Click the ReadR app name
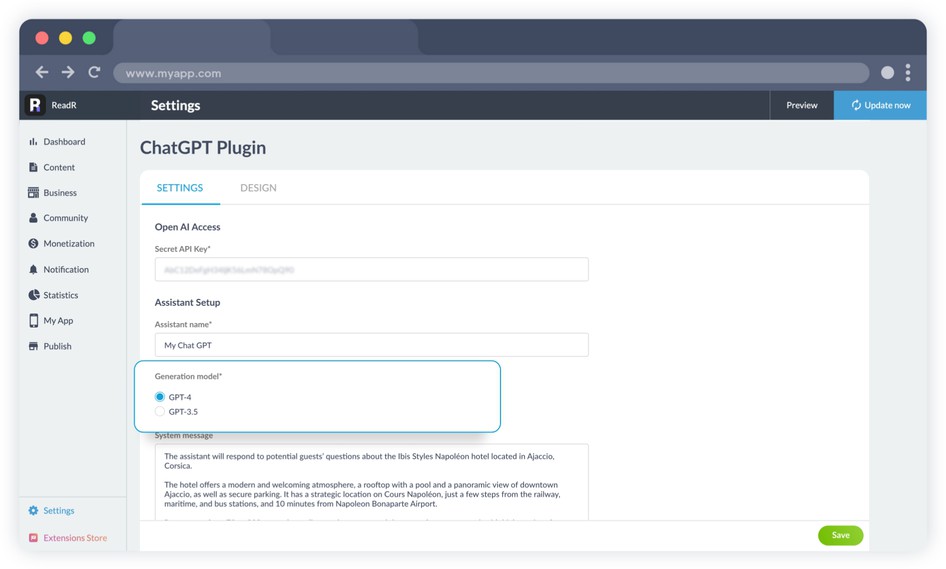The image size is (946, 569). tap(64, 105)
